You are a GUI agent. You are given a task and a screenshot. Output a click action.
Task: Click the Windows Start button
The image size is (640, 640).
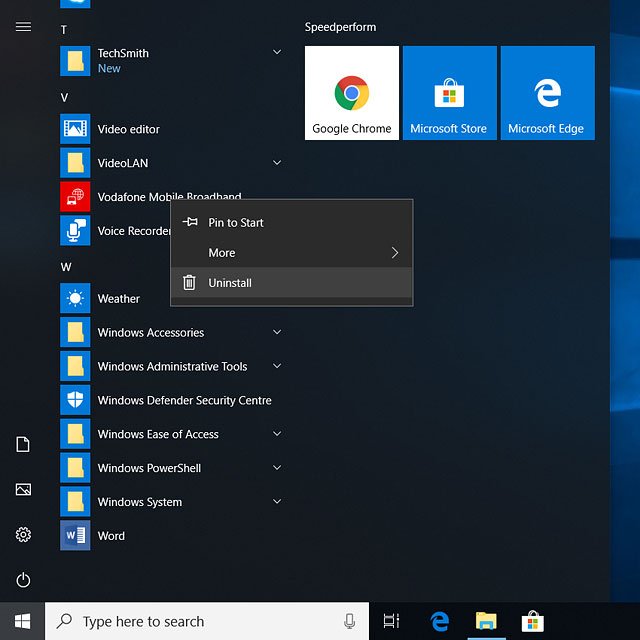point(22,621)
